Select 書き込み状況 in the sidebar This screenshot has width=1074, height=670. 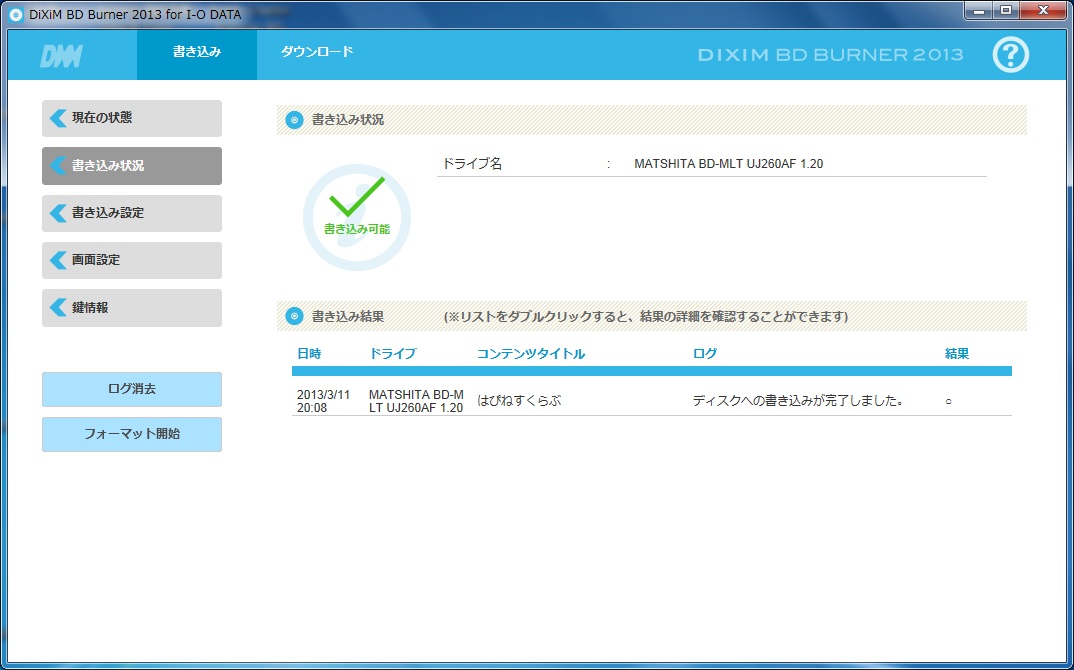click(132, 165)
